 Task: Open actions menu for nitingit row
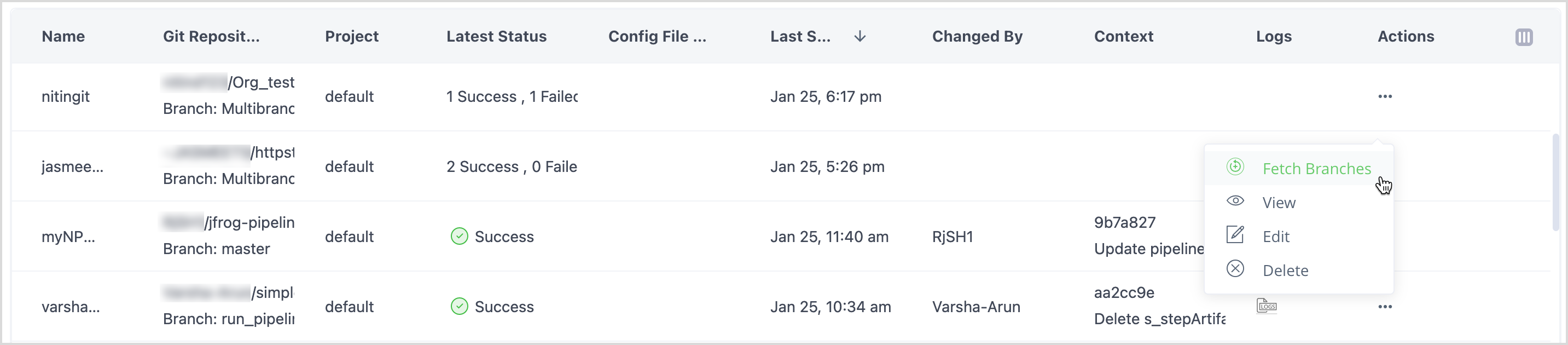[x=1385, y=96]
